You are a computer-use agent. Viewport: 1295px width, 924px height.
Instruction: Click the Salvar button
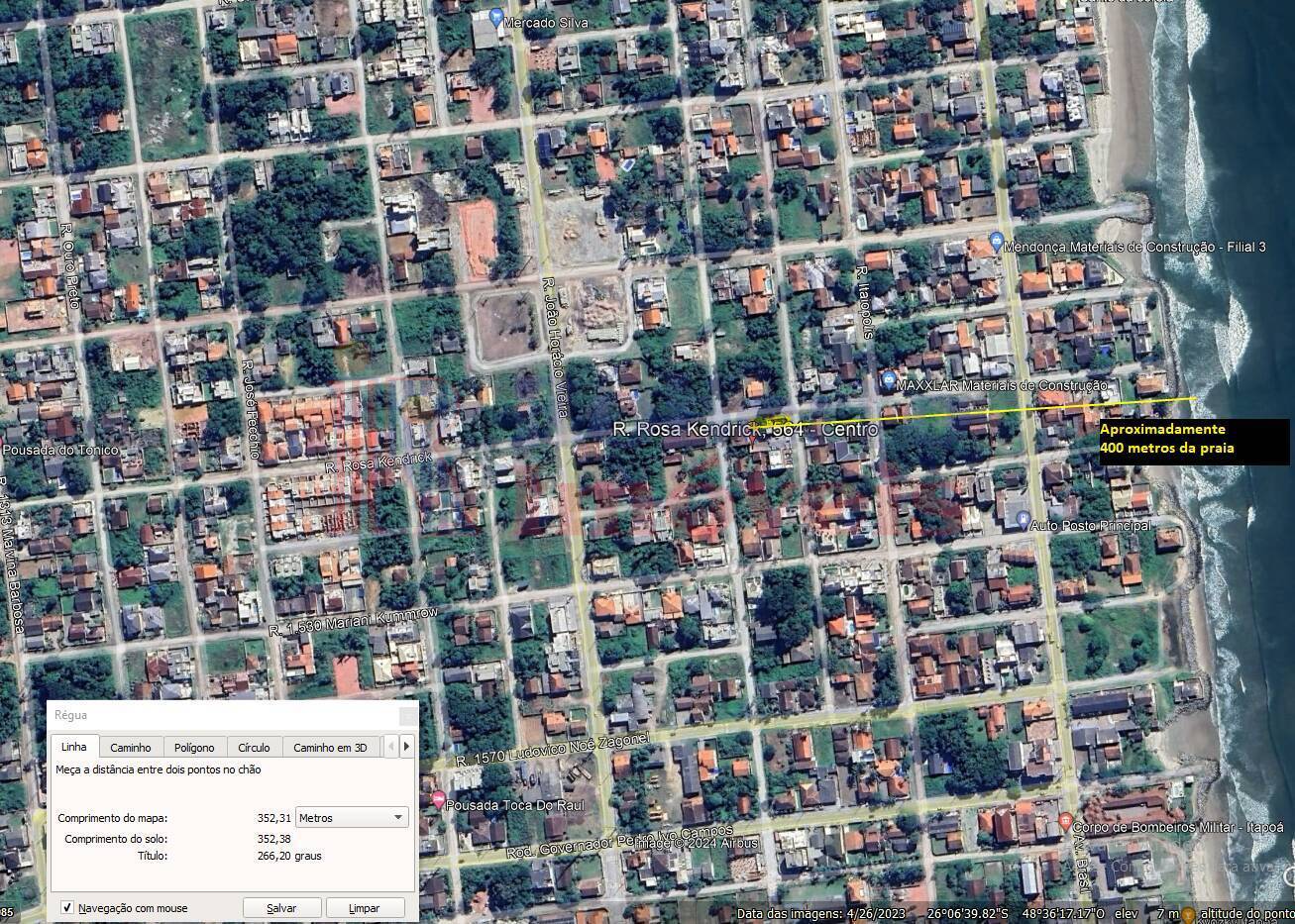pyautogui.click(x=282, y=907)
